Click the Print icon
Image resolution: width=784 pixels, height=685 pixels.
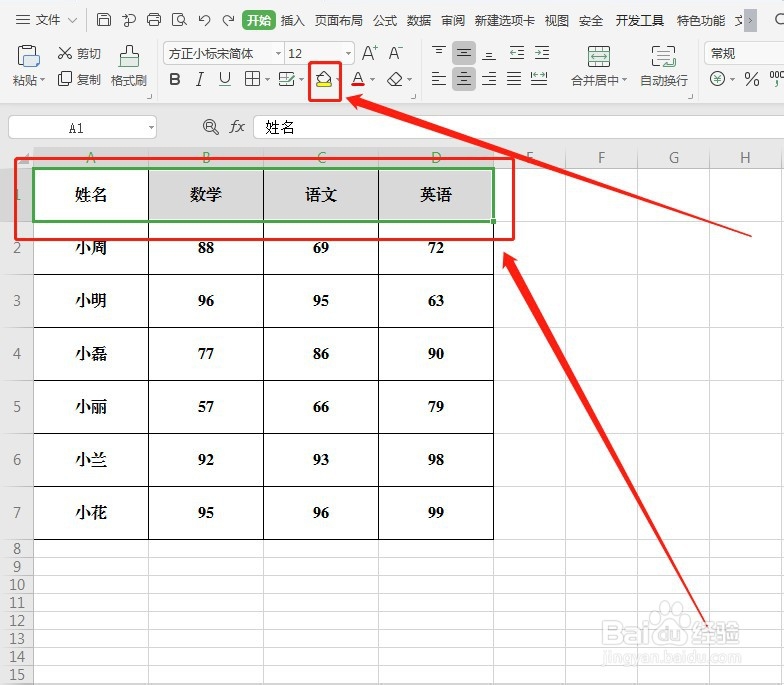click(154, 20)
